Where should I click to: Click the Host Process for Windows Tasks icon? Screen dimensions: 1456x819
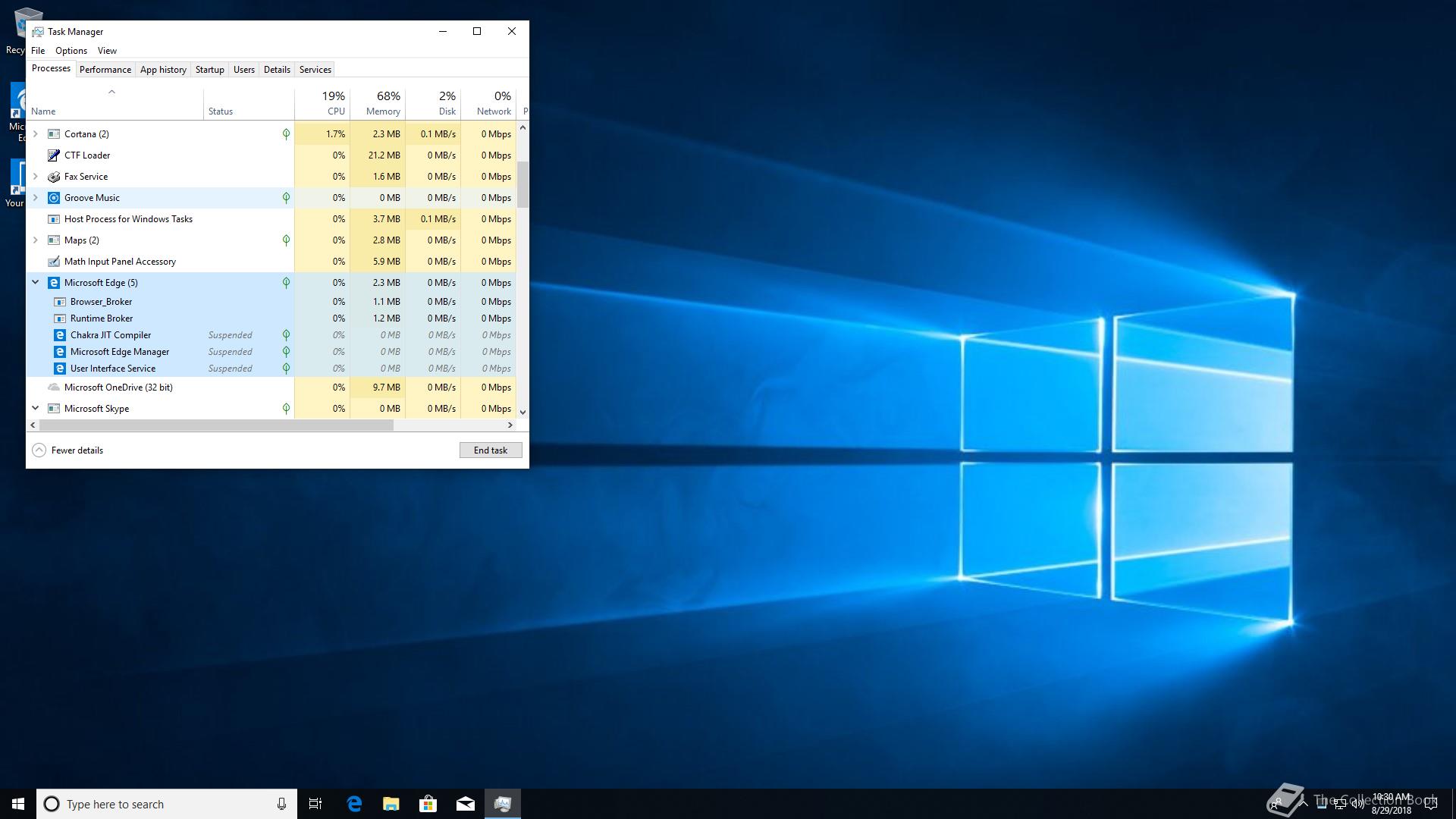tap(54, 219)
